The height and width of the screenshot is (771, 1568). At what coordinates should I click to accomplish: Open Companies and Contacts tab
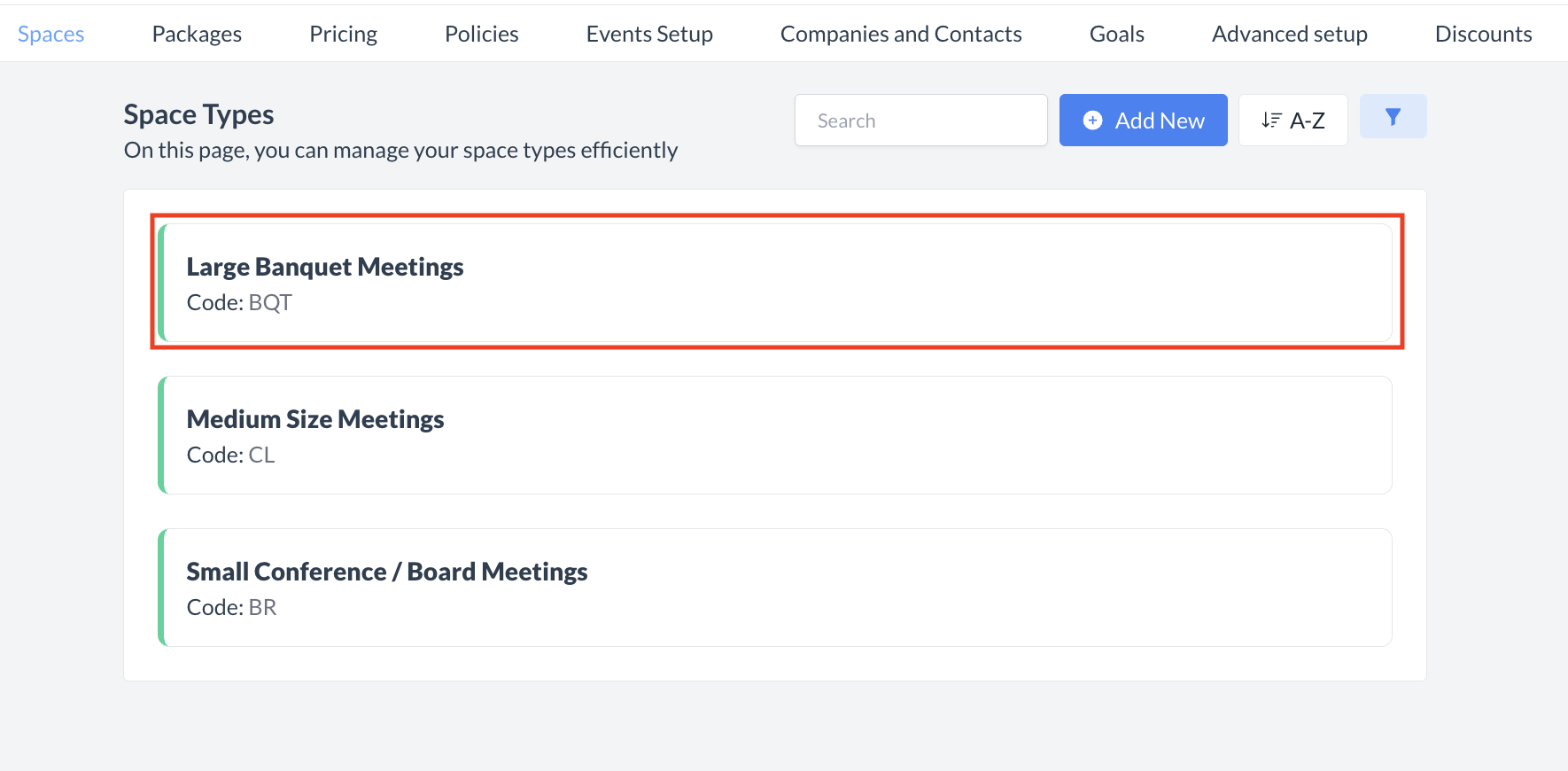tap(901, 34)
